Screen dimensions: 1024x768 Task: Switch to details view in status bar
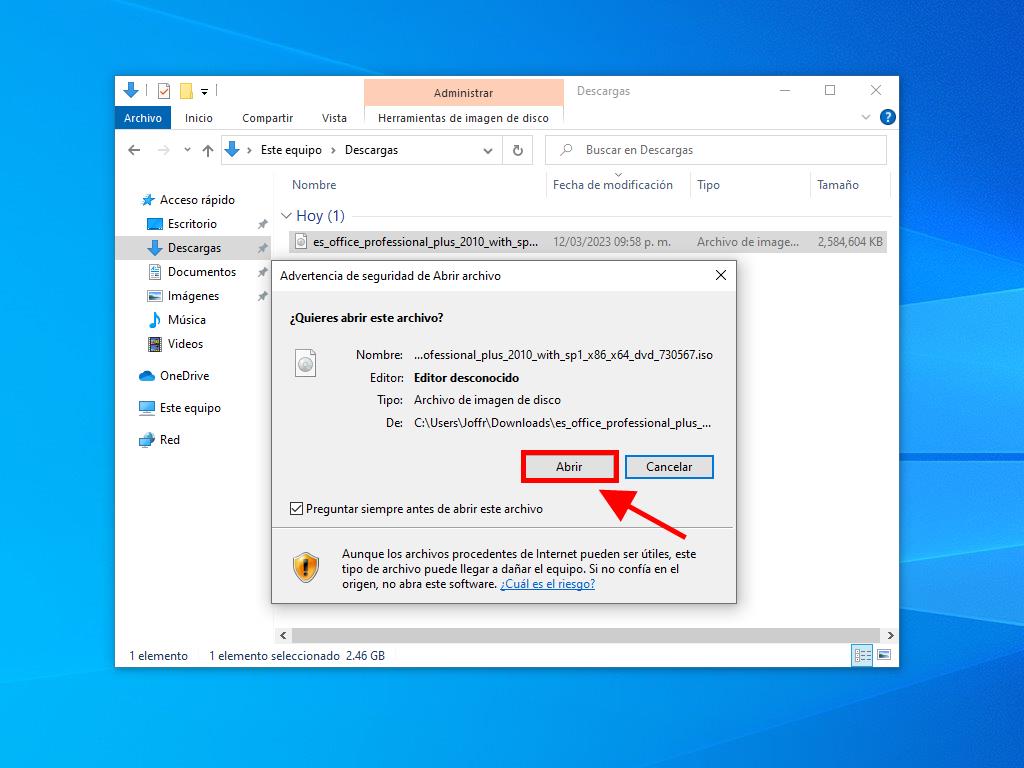coord(861,656)
